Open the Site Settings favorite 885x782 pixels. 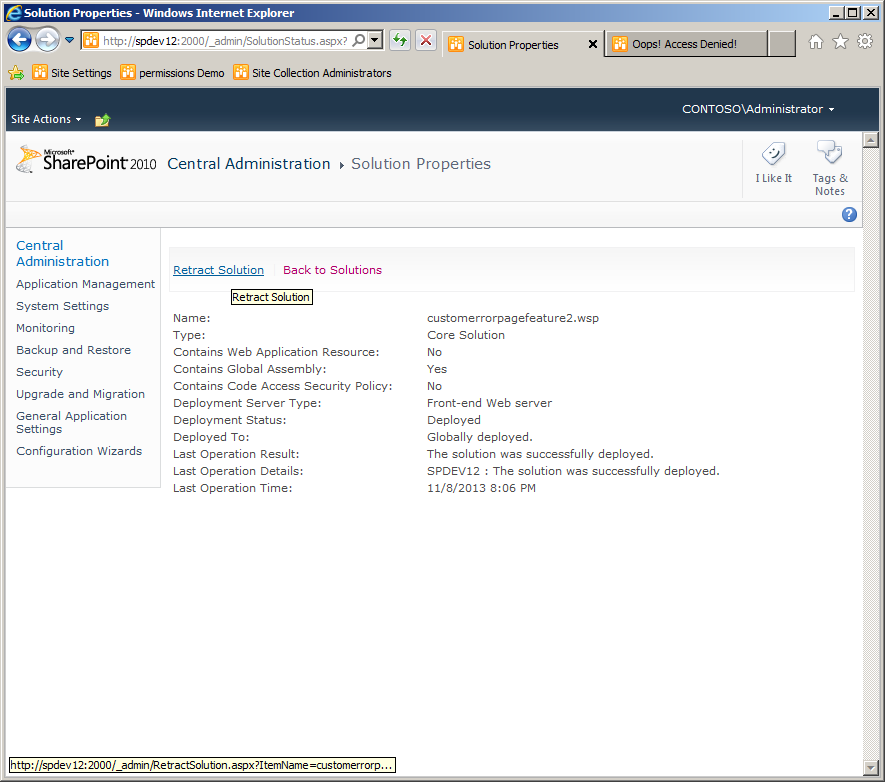tap(72, 73)
